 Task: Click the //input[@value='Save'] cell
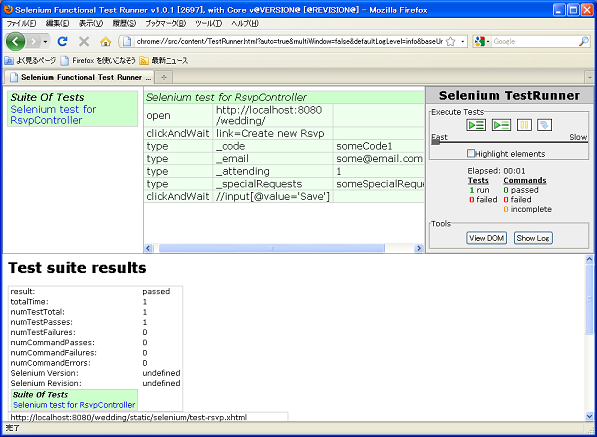273,196
